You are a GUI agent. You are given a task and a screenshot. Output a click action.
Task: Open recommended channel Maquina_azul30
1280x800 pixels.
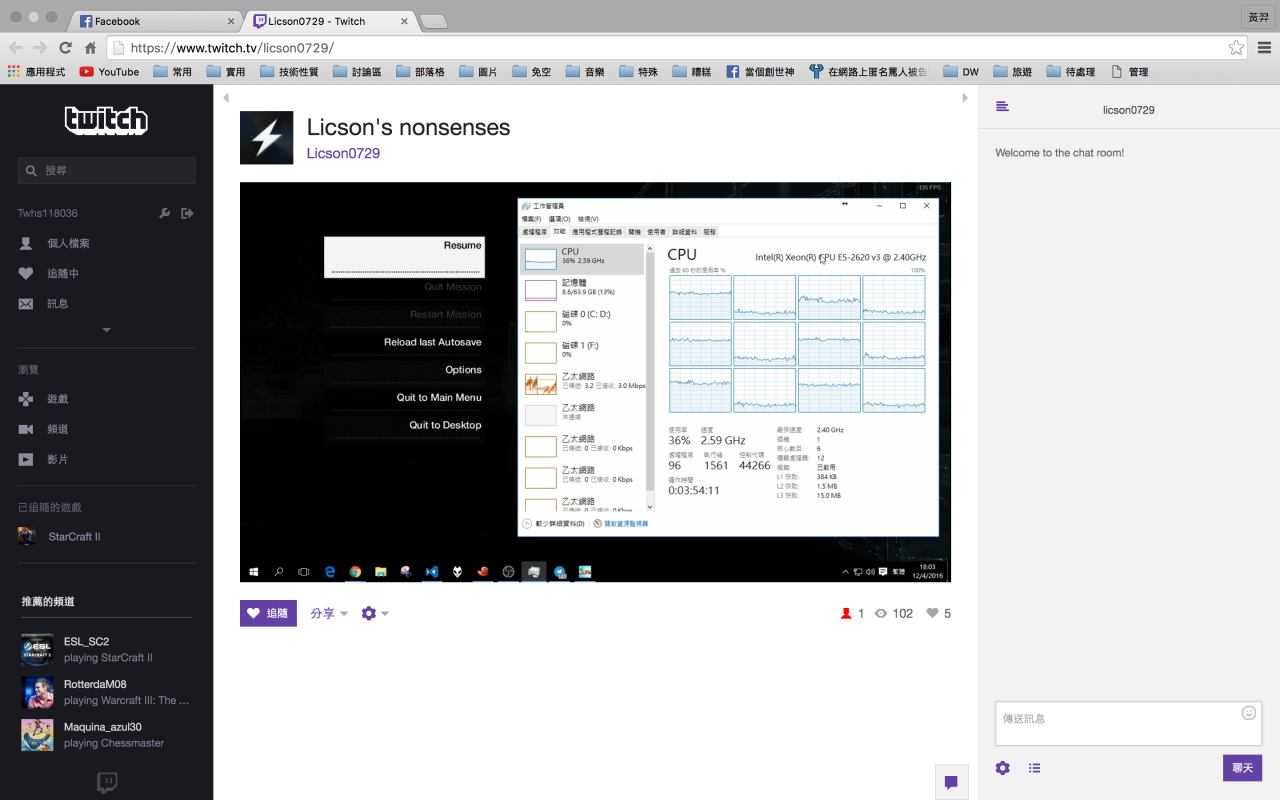click(x=107, y=735)
